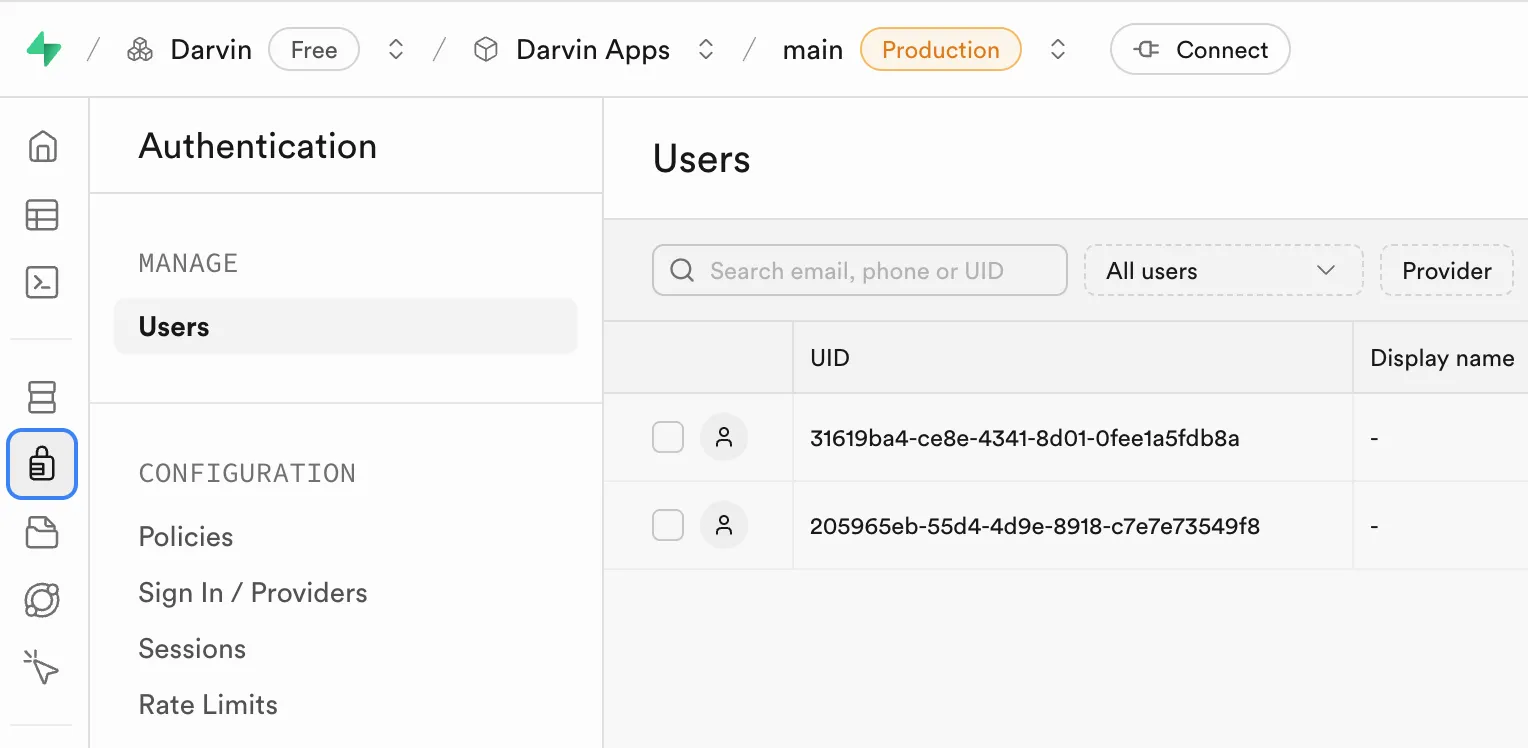This screenshot has width=1528, height=748.
Task: Click the Connect button
Action: click(x=1199, y=48)
